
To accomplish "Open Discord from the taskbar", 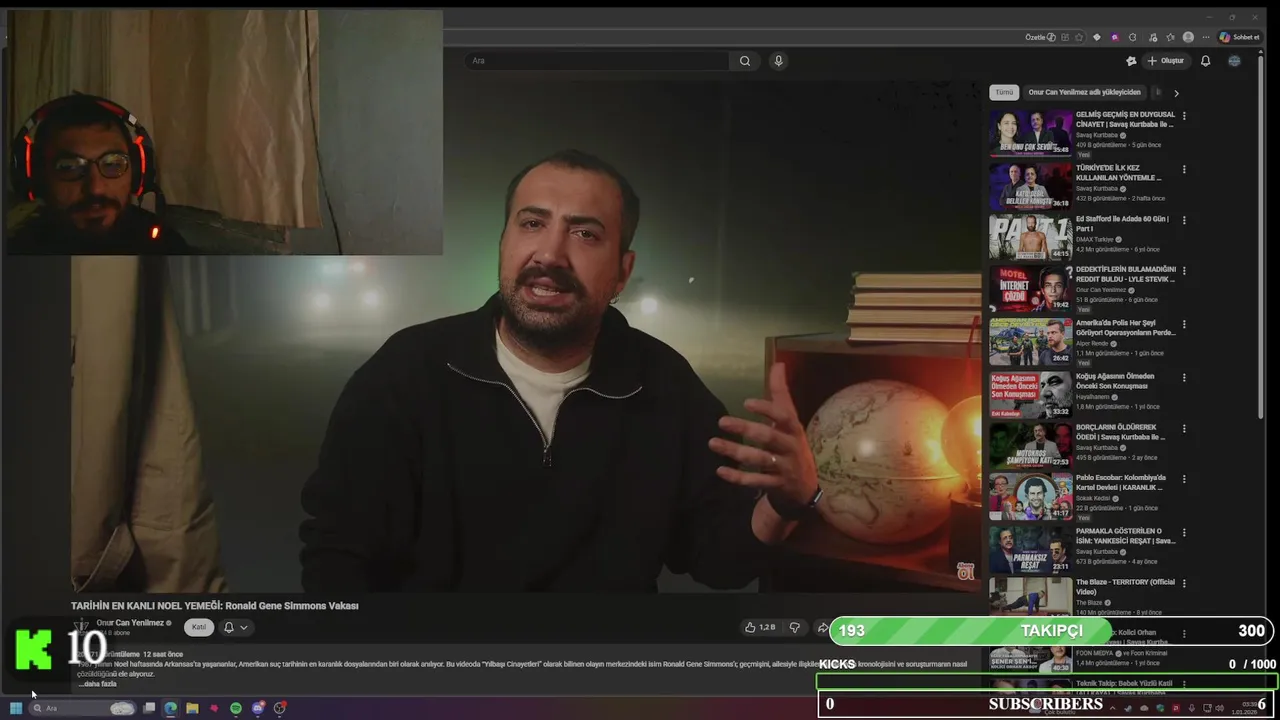I will [258, 708].
